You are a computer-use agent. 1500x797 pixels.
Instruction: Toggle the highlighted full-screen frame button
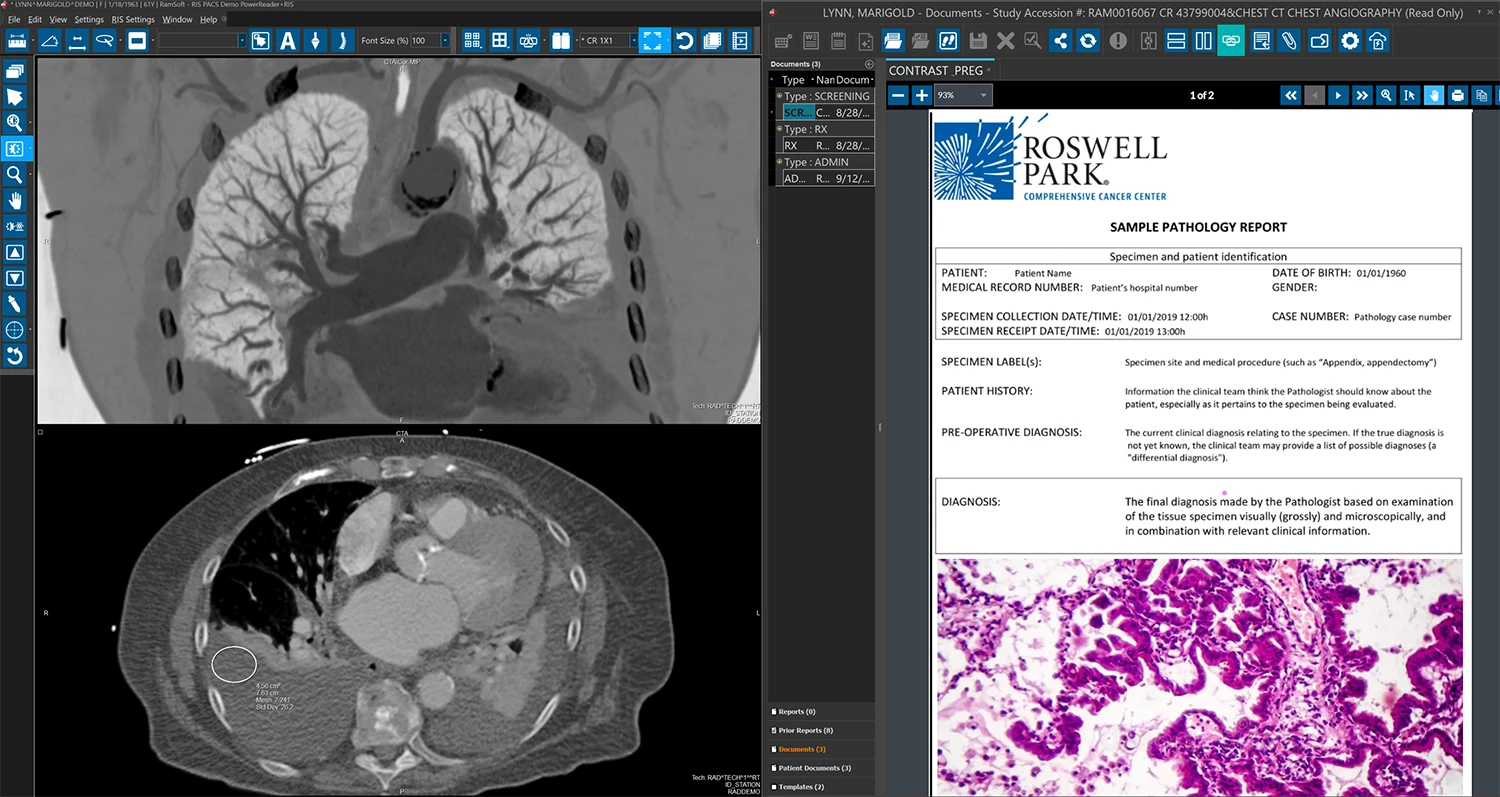point(654,41)
